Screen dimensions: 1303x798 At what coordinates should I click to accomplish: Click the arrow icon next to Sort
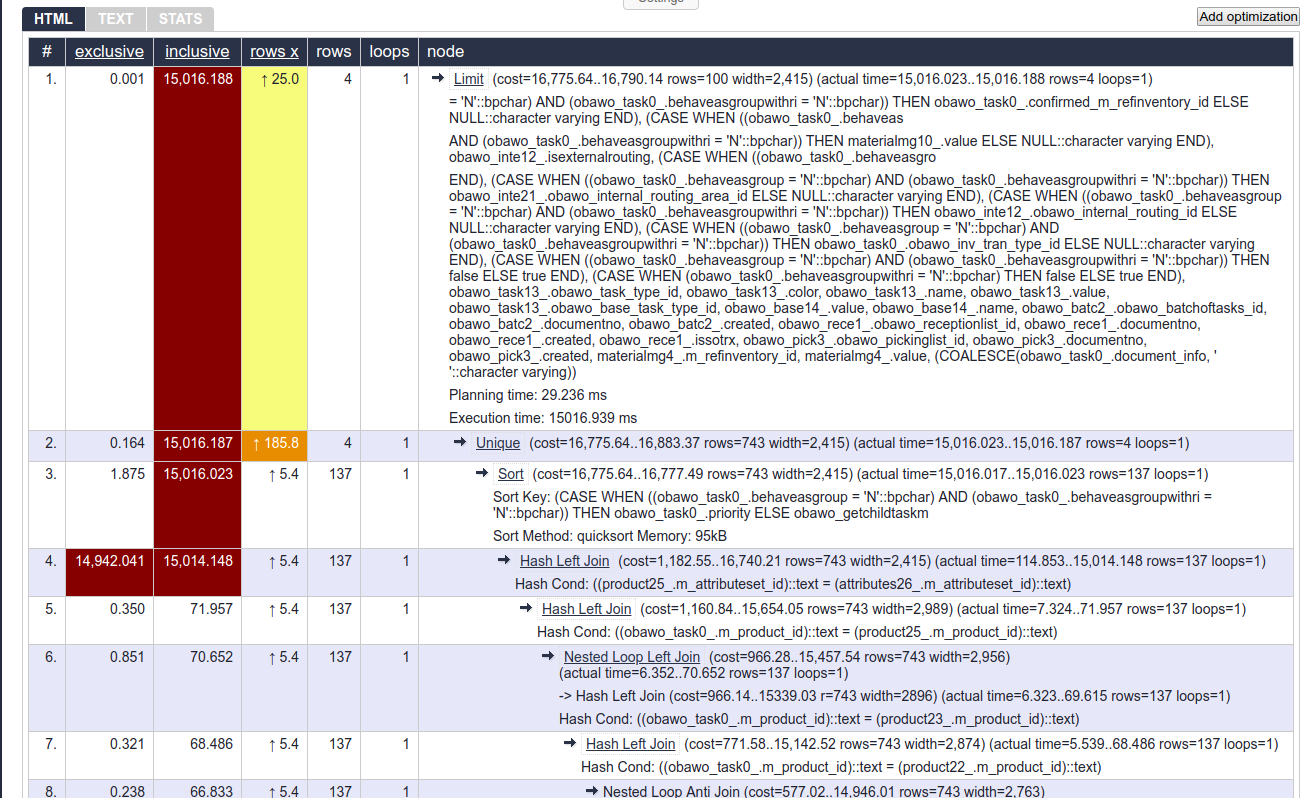click(482, 474)
